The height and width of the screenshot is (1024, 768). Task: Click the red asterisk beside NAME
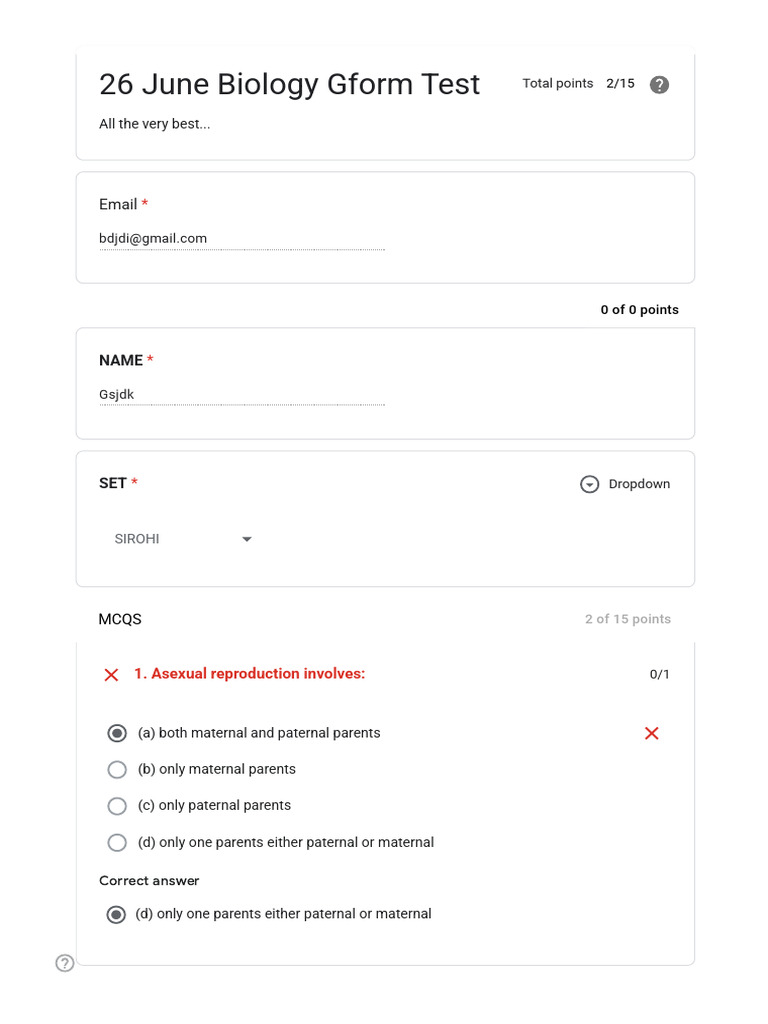tap(150, 359)
